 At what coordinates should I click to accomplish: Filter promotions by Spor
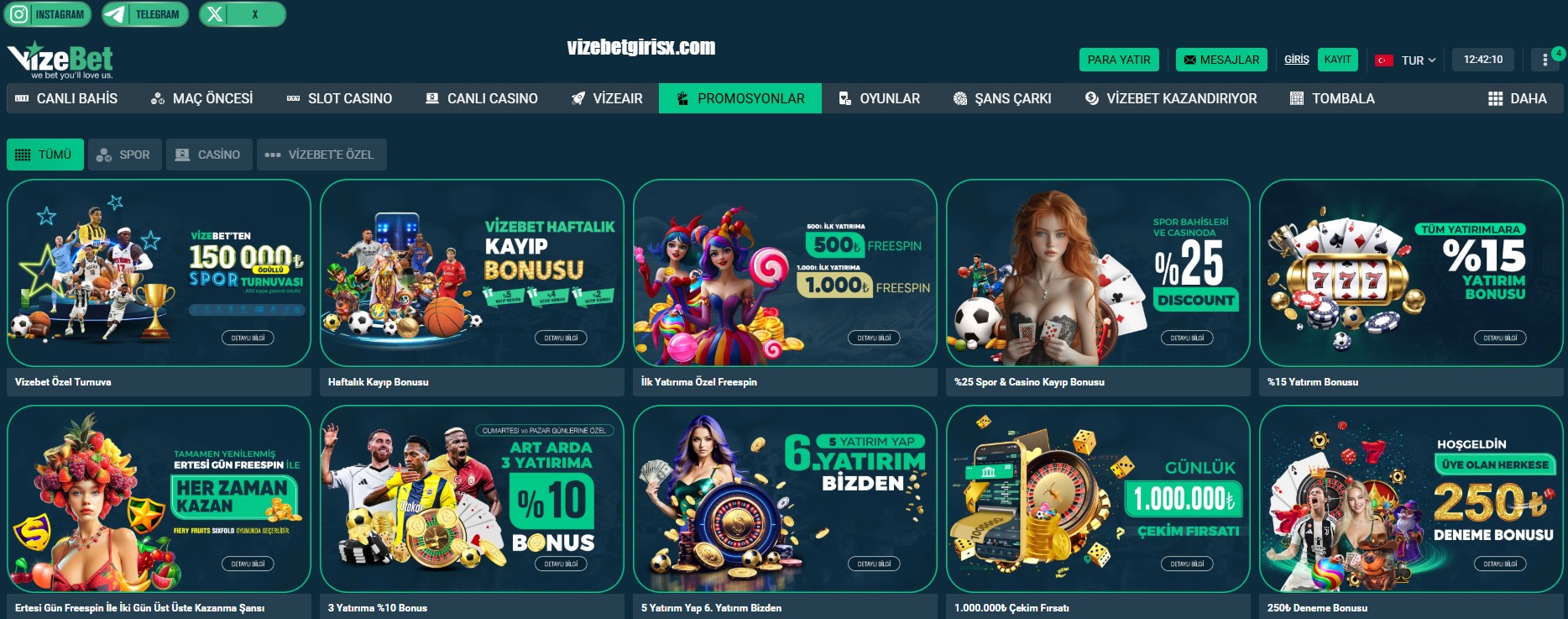(x=124, y=155)
